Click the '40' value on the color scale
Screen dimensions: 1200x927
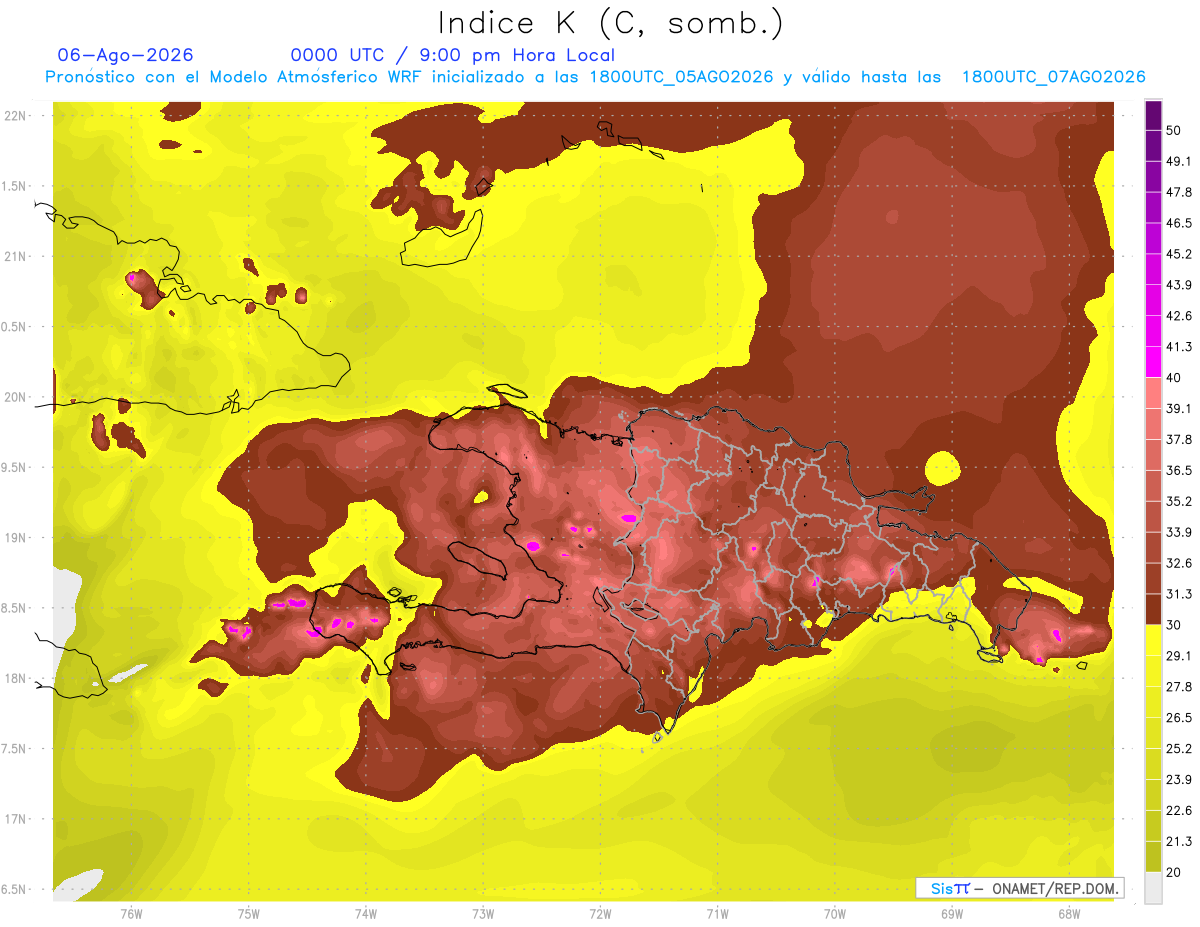click(1174, 378)
